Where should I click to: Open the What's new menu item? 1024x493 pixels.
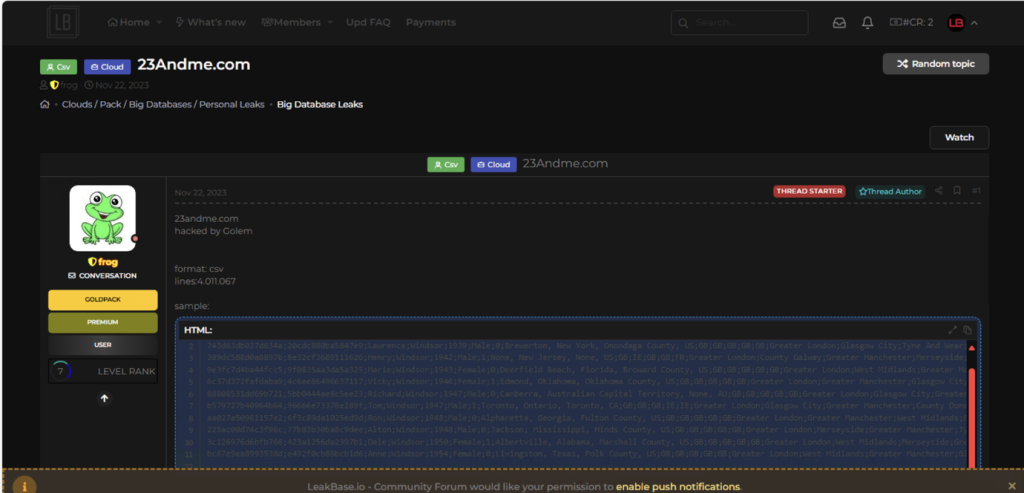(x=210, y=22)
